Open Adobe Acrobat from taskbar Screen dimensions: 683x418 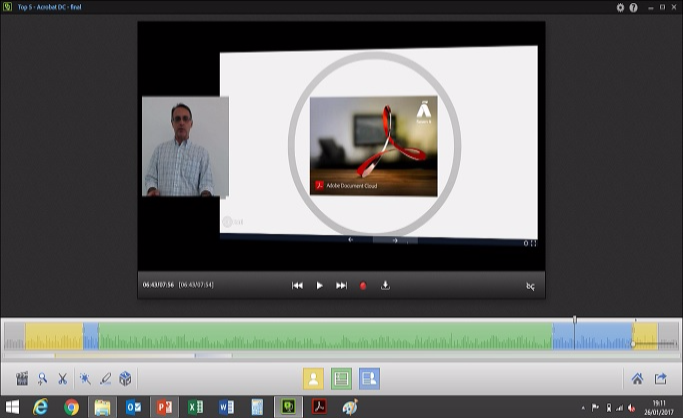[x=319, y=408]
